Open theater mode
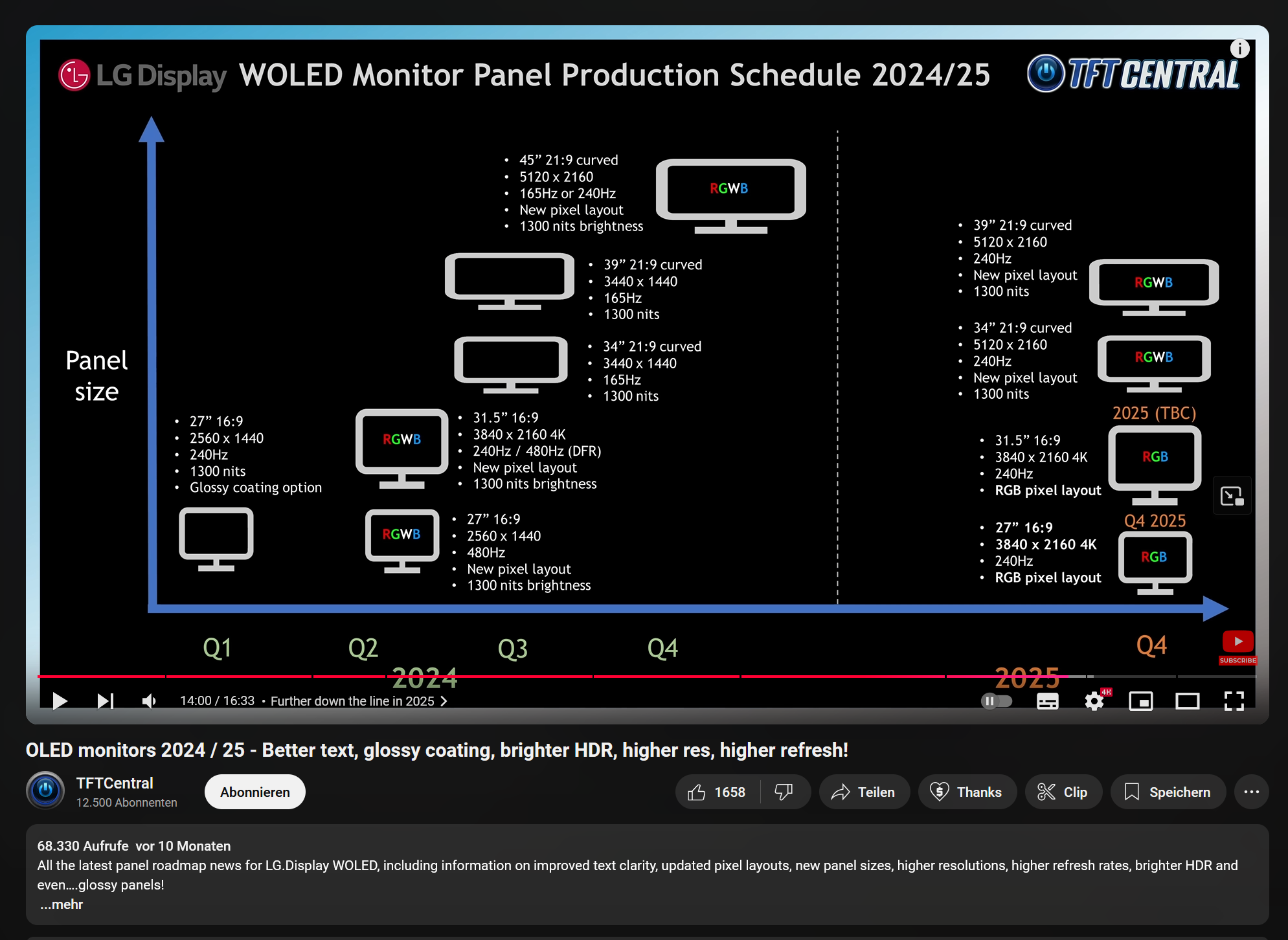Image resolution: width=1288 pixels, height=940 pixels. pos(1189,700)
